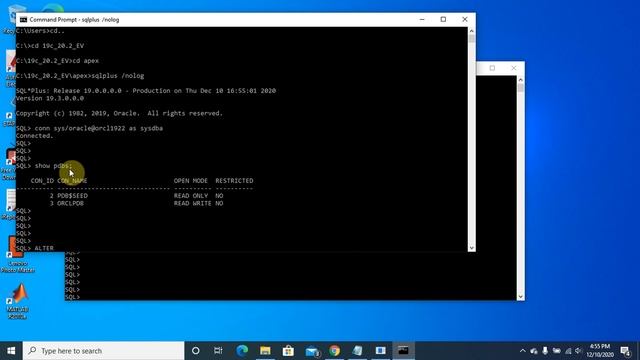This screenshot has width=640, height=360.
Task: Click the Copyright Oracle line
Action: tap(119, 113)
